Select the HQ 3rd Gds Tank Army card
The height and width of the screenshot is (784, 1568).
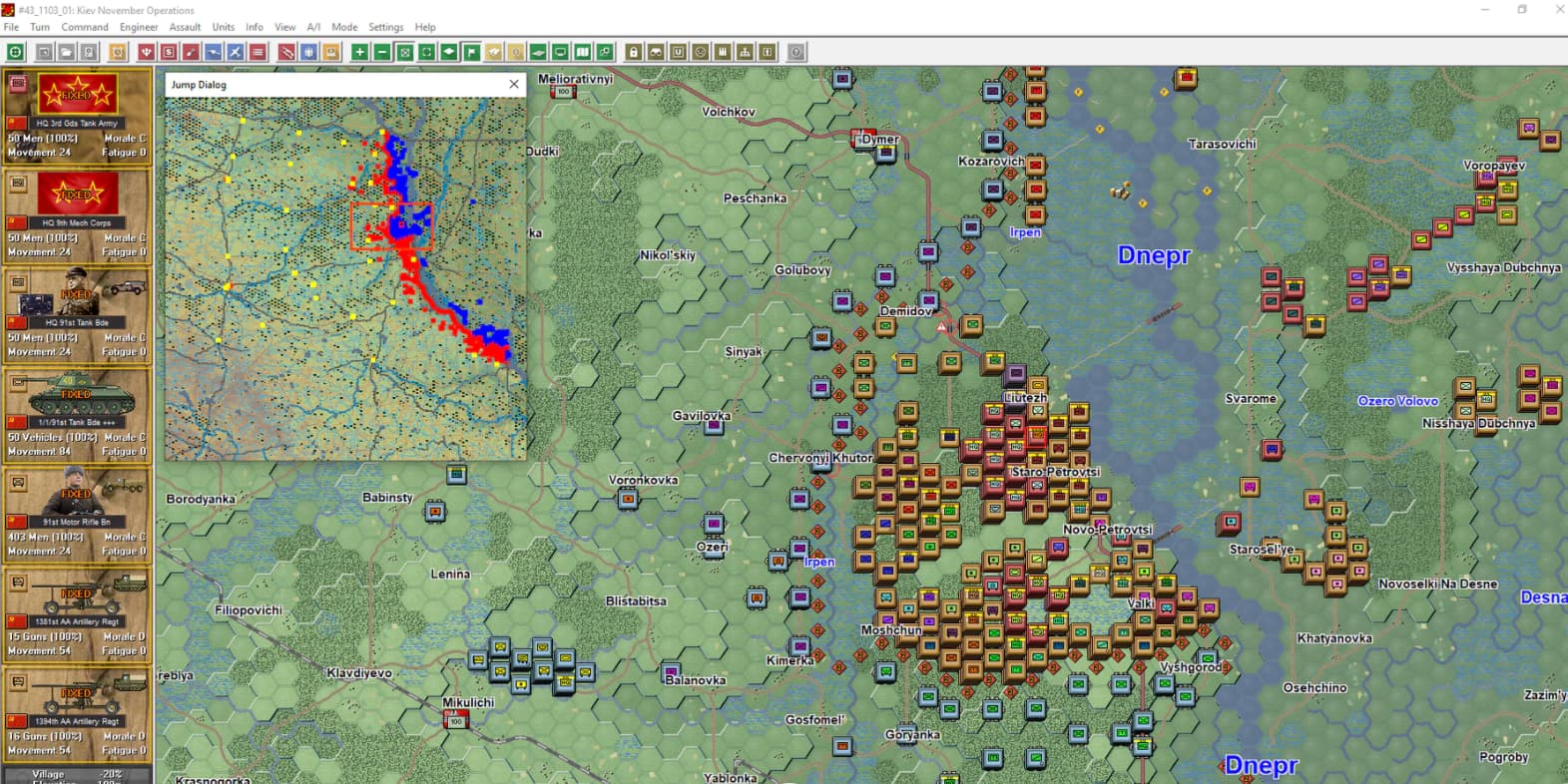77,116
